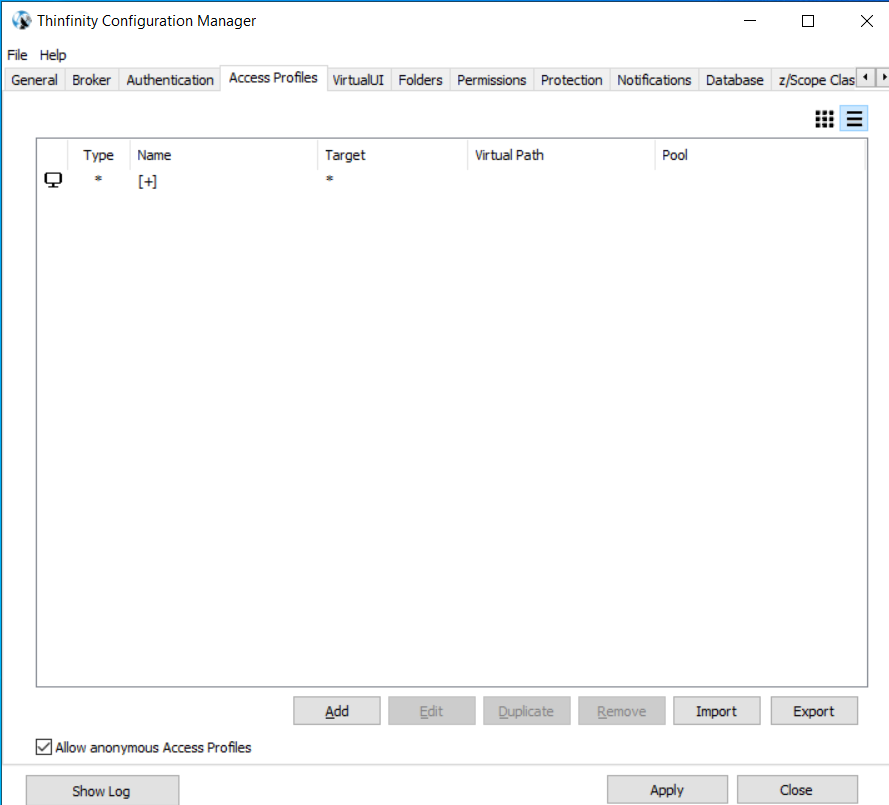889x805 pixels.
Task: Switch to grid icon view
Action: pyautogui.click(x=824, y=119)
